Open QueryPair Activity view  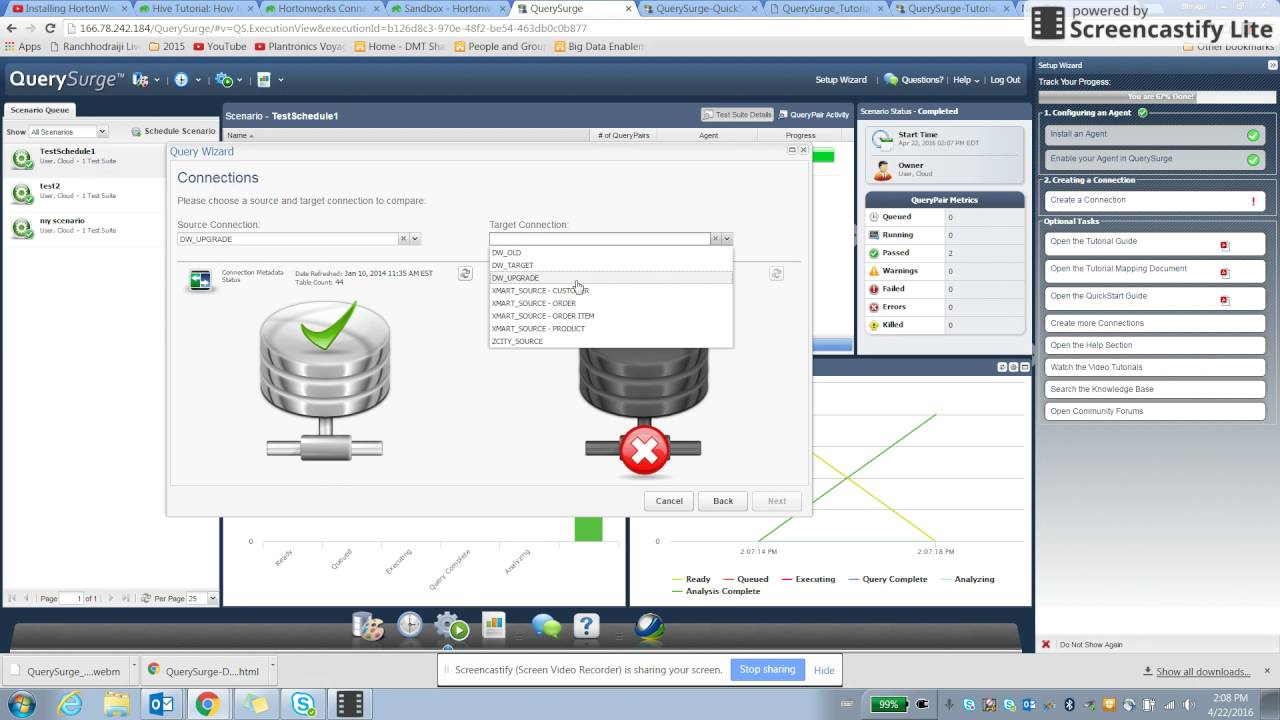pos(813,115)
